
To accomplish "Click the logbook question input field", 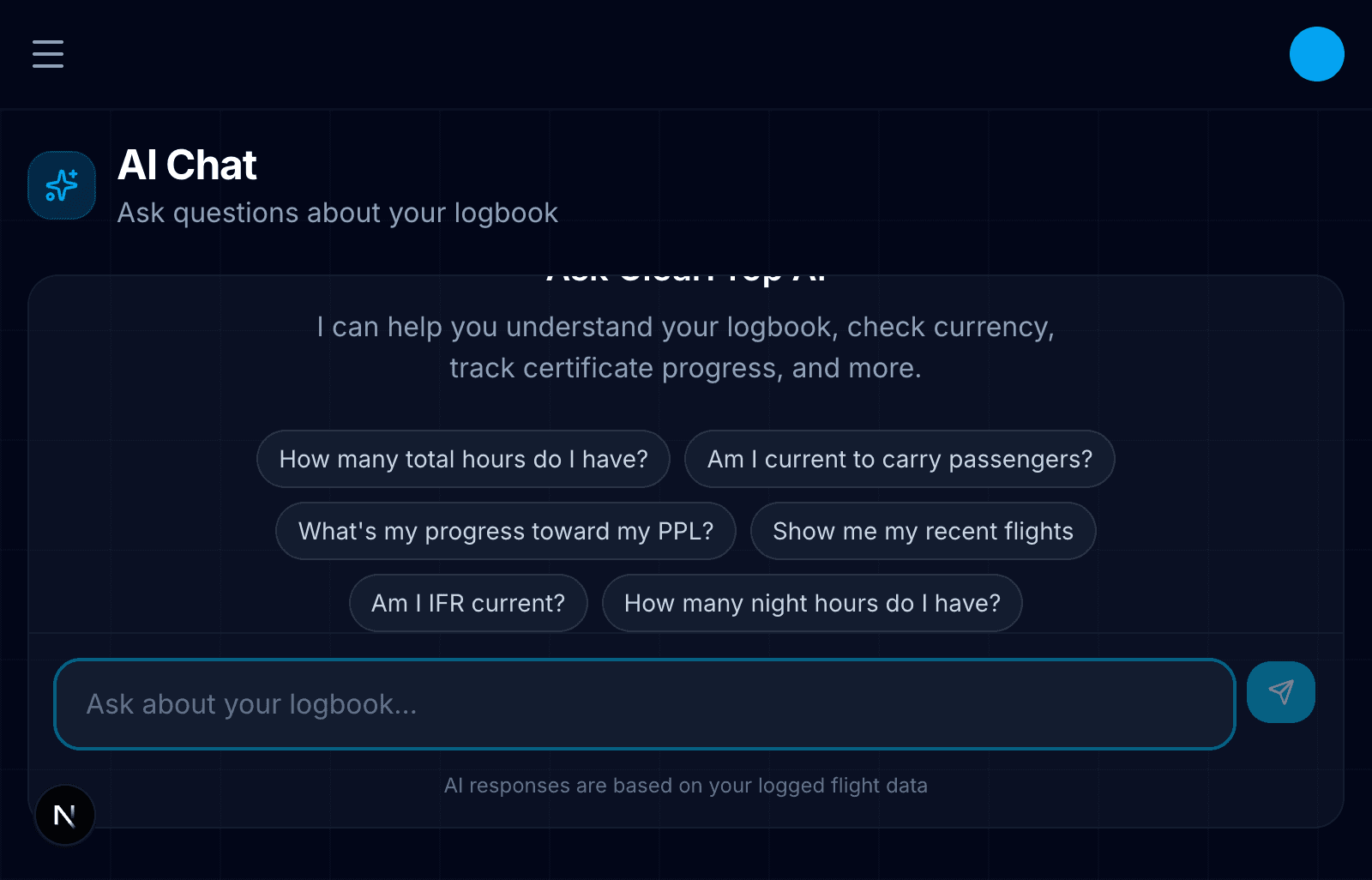I will coord(643,703).
